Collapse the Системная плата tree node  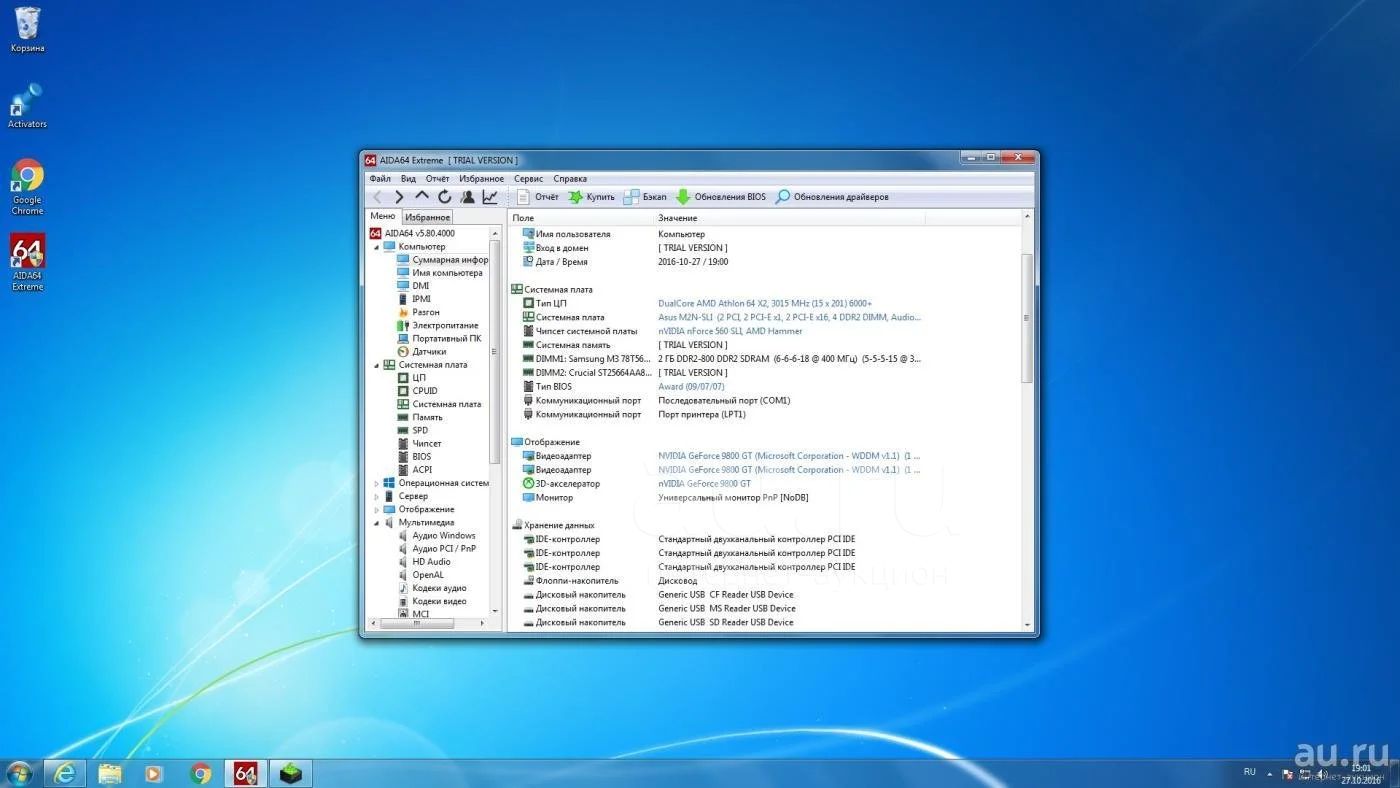coord(377,365)
